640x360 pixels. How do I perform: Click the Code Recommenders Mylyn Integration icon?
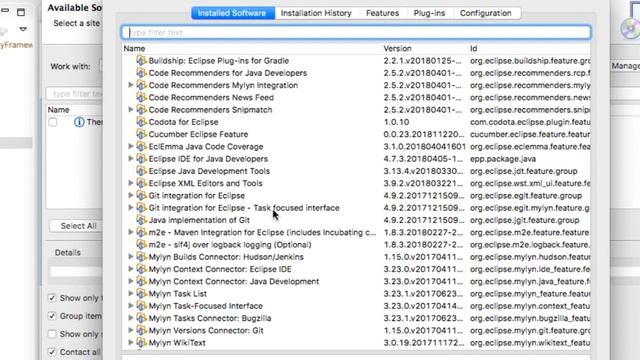141,85
